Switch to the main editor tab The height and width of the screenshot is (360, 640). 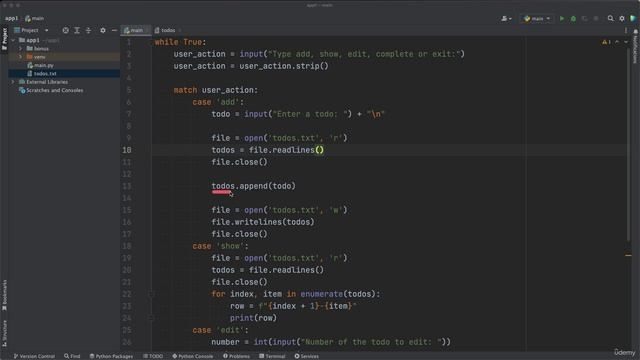[135, 30]
